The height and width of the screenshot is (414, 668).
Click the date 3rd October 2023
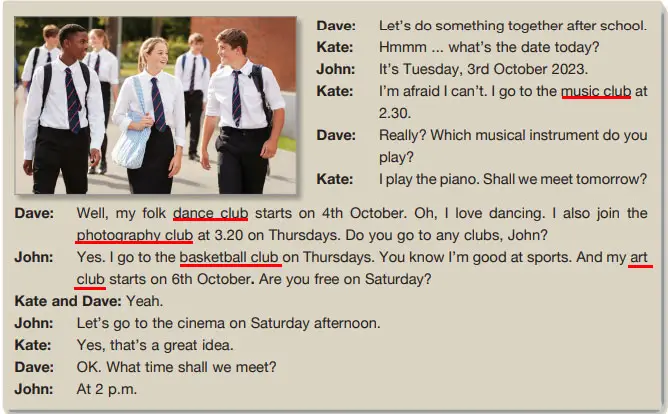(527, 69)
